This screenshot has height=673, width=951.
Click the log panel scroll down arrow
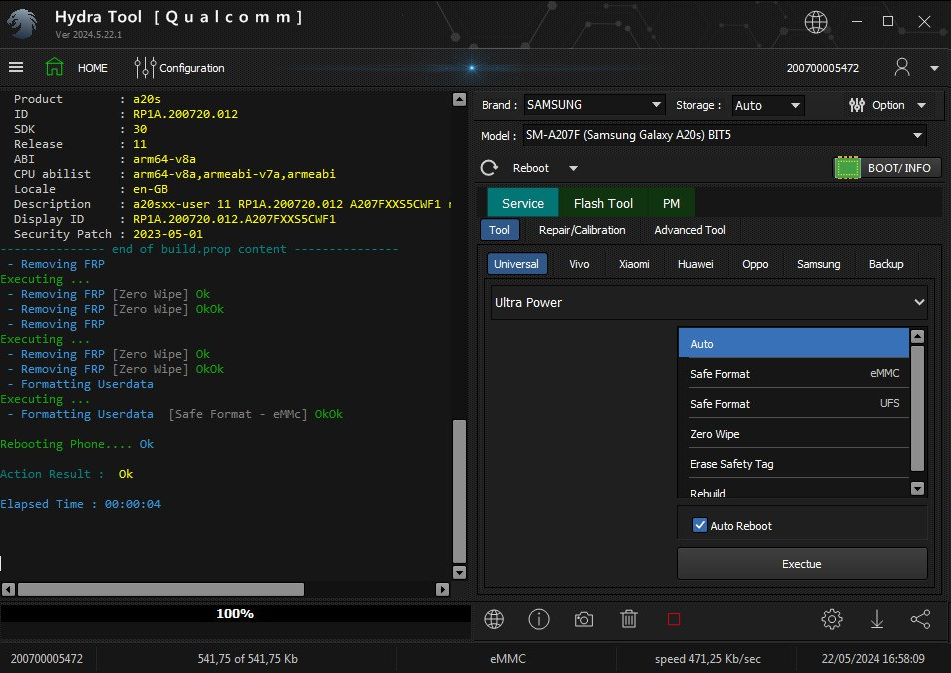[x=459, y=572]
